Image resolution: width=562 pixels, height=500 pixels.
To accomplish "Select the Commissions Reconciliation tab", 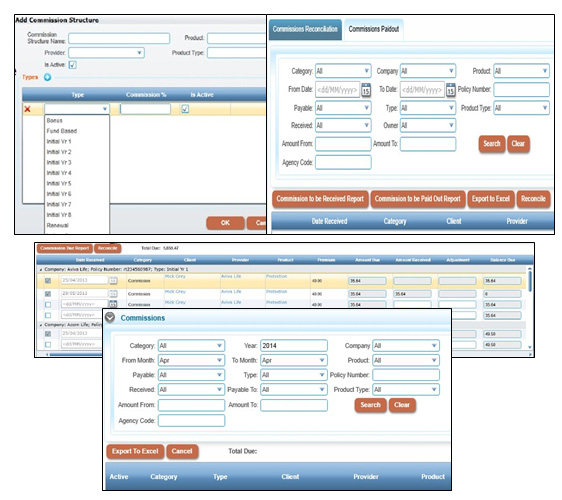I will coord(305,29).
